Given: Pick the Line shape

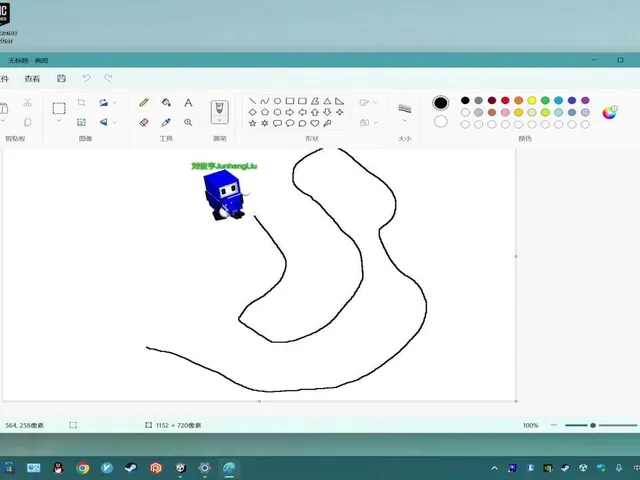Looking at the screenshot, I should pos(252,101).
